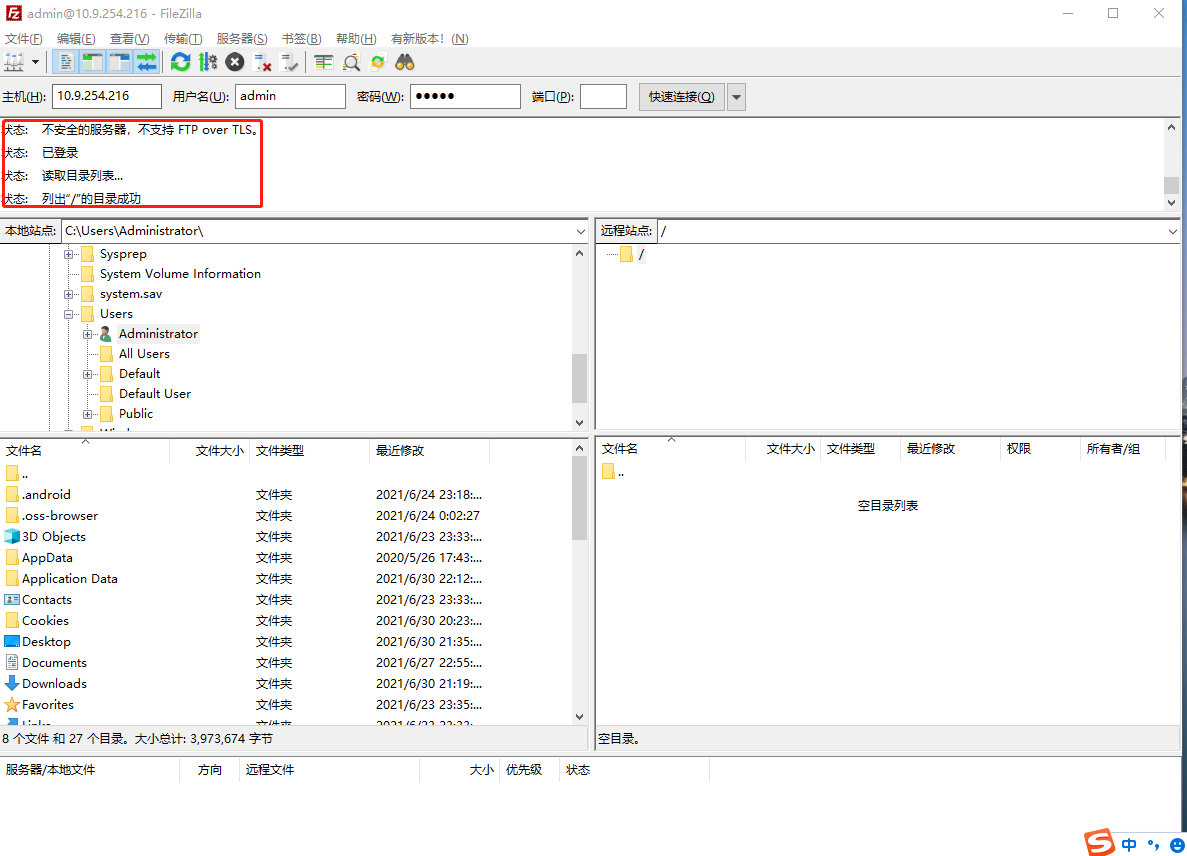Open the 查看(V) menu
This screenshot has width=1187, height=856.
129,39
